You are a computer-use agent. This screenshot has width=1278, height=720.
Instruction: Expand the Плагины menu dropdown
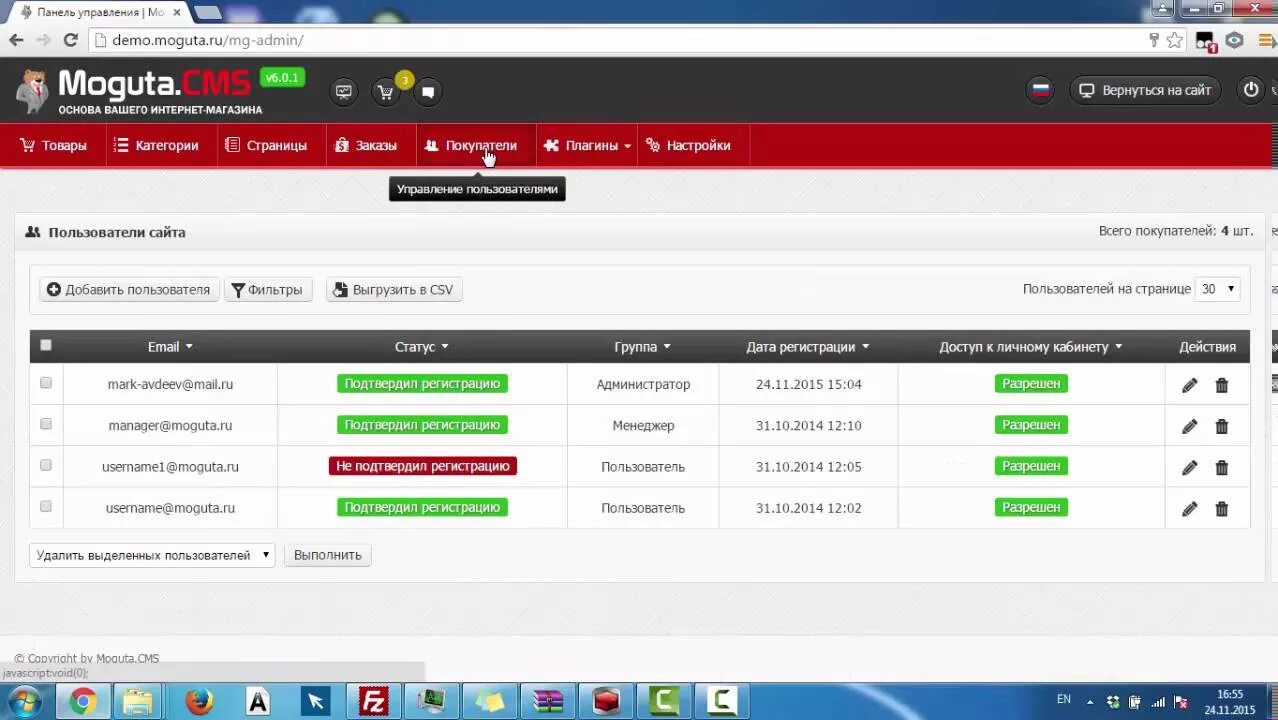(587, 145)
